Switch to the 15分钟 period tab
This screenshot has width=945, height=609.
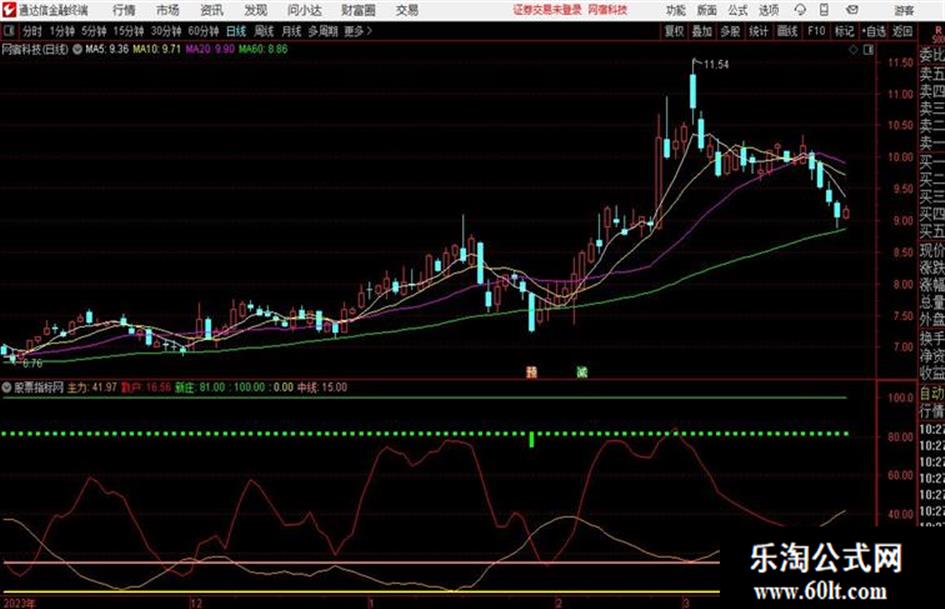point(129,31)
